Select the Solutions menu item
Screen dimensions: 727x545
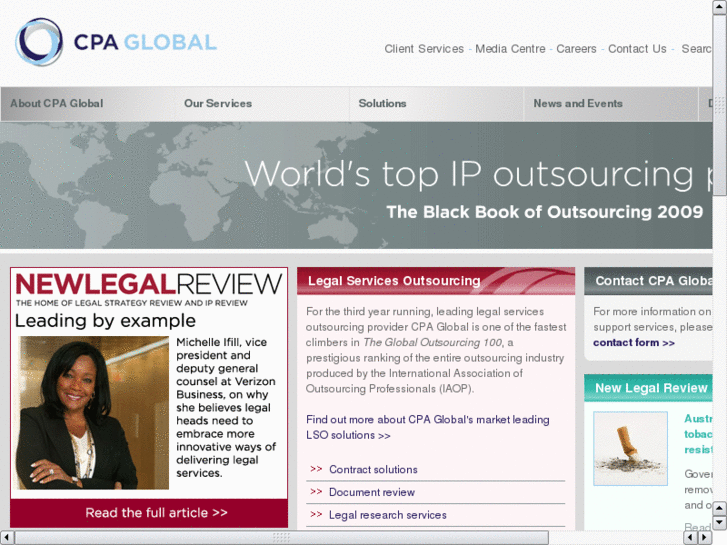(382, 103)
